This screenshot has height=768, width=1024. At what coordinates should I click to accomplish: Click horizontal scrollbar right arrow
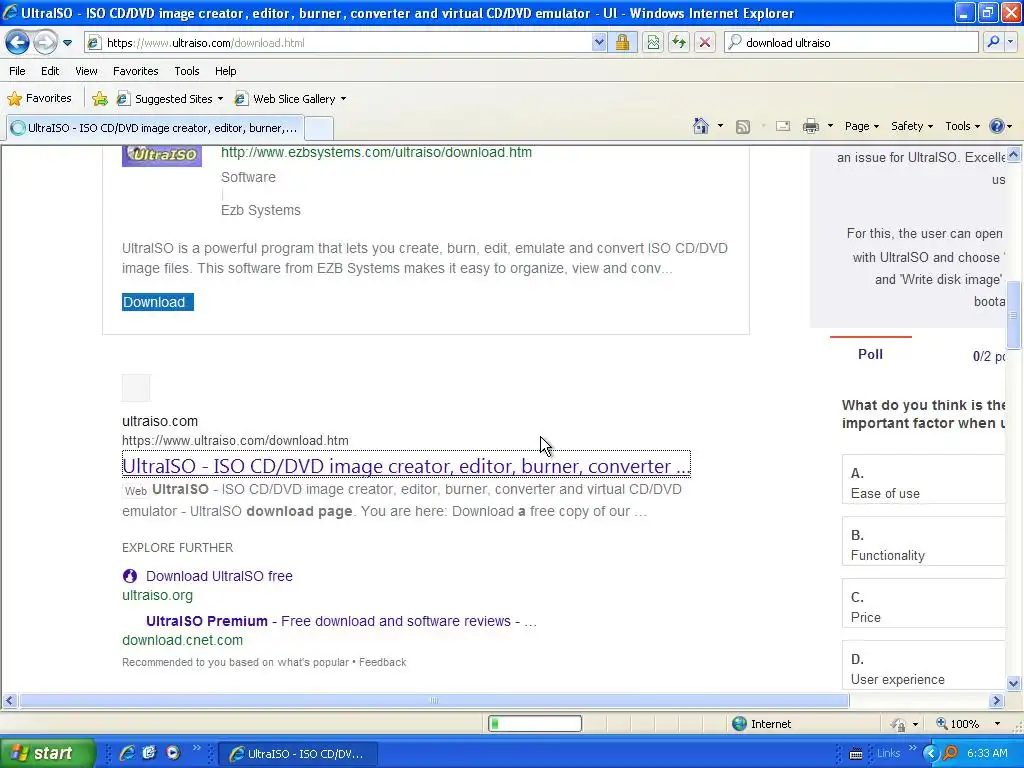coord(996,700)
